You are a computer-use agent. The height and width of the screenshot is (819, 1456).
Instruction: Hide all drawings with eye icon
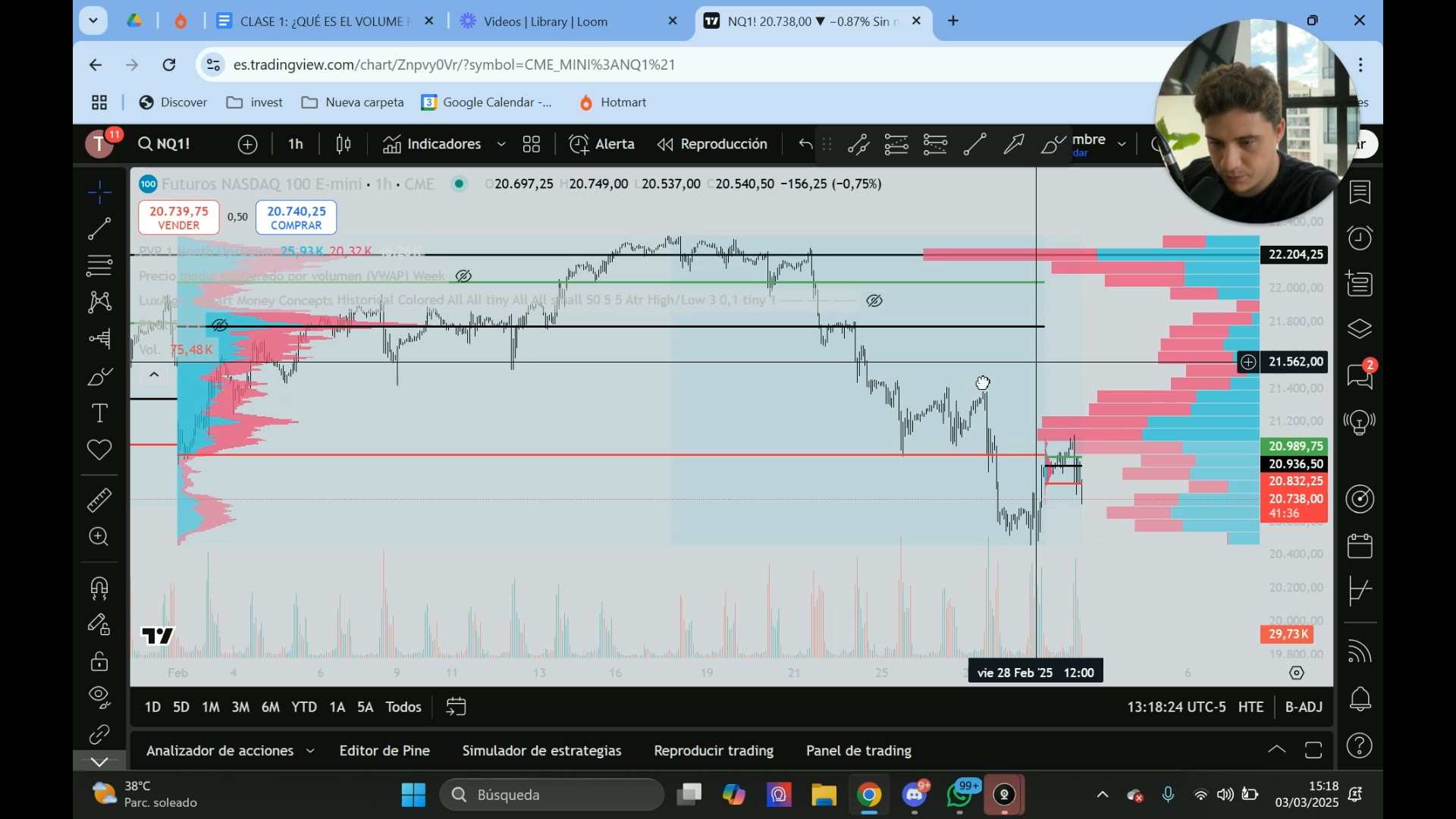click(99, 696)
